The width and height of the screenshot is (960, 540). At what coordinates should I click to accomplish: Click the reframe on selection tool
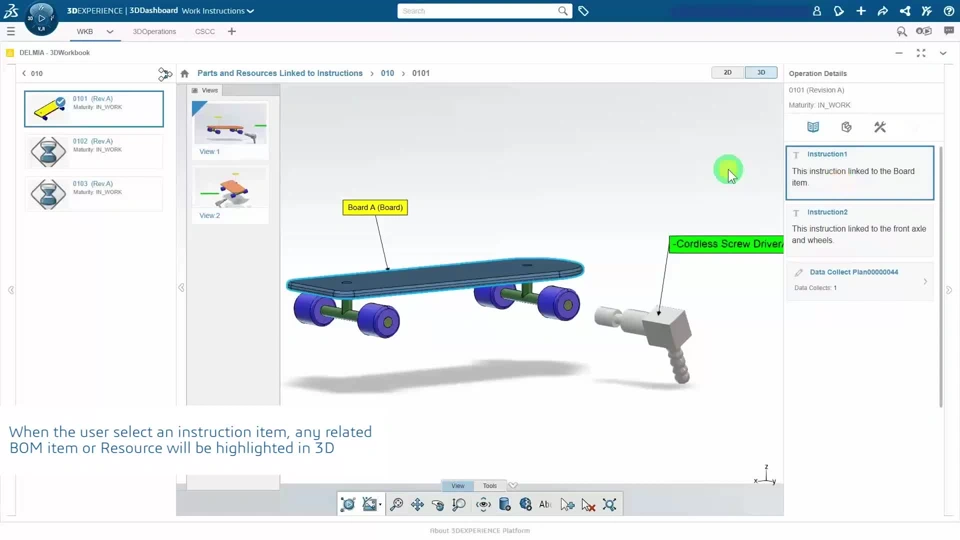click(x=609, y=504)
